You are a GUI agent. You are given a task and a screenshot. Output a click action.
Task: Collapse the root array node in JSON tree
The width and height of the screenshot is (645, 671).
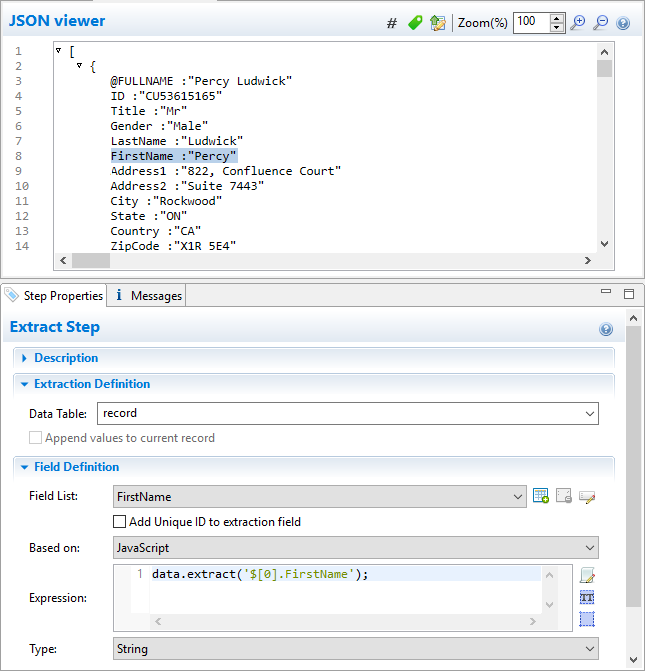tap(59, 50)
